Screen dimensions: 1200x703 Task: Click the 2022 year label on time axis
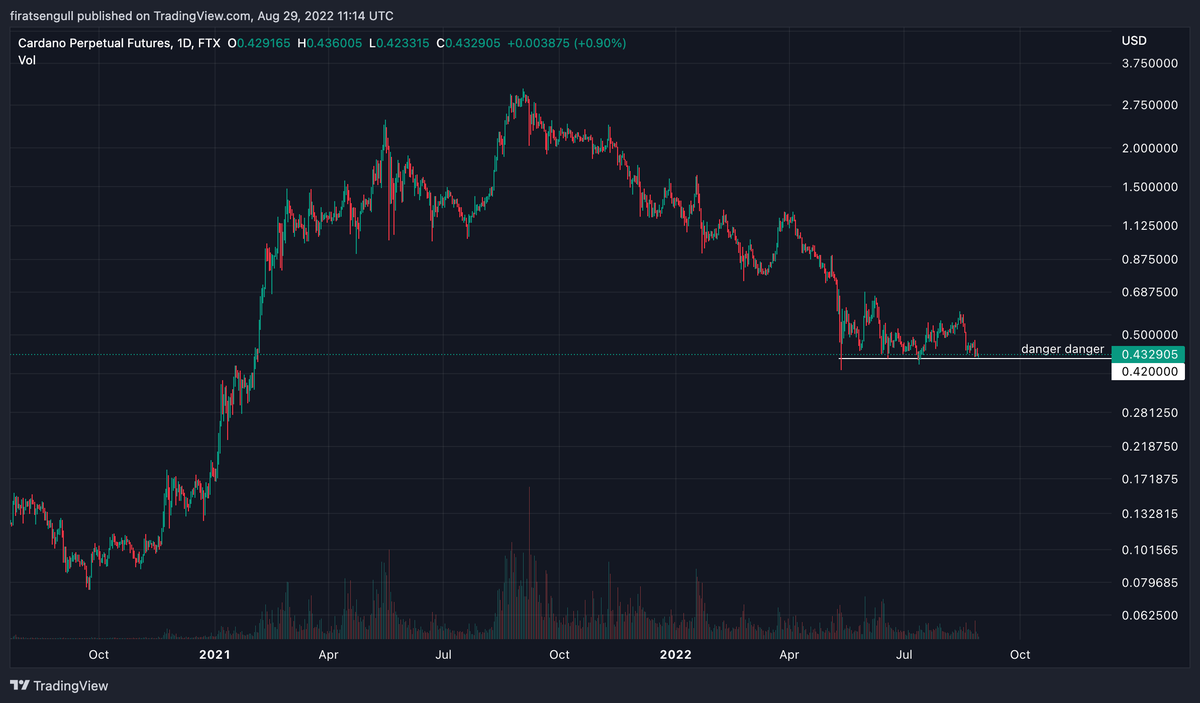coord(676,655)
